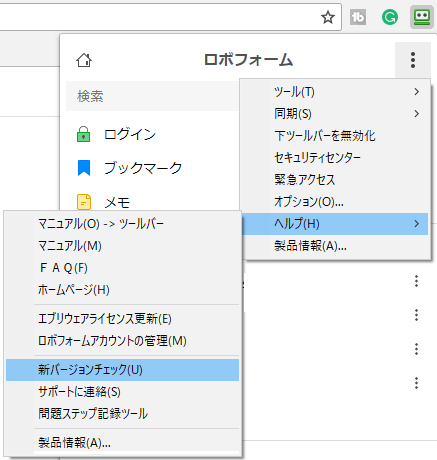Open オプション(O)... settings

335,202
